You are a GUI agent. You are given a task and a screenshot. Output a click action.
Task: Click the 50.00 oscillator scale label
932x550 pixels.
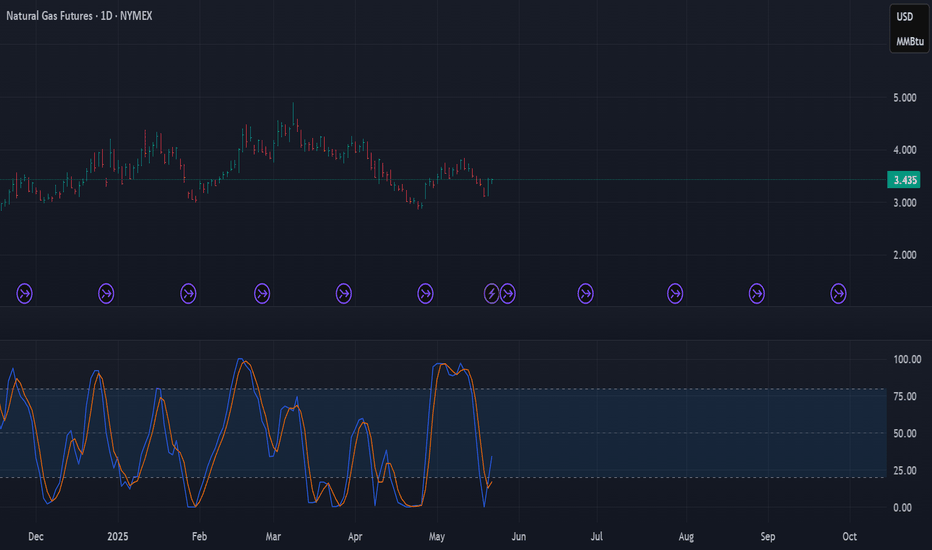[x=905, y=433]
